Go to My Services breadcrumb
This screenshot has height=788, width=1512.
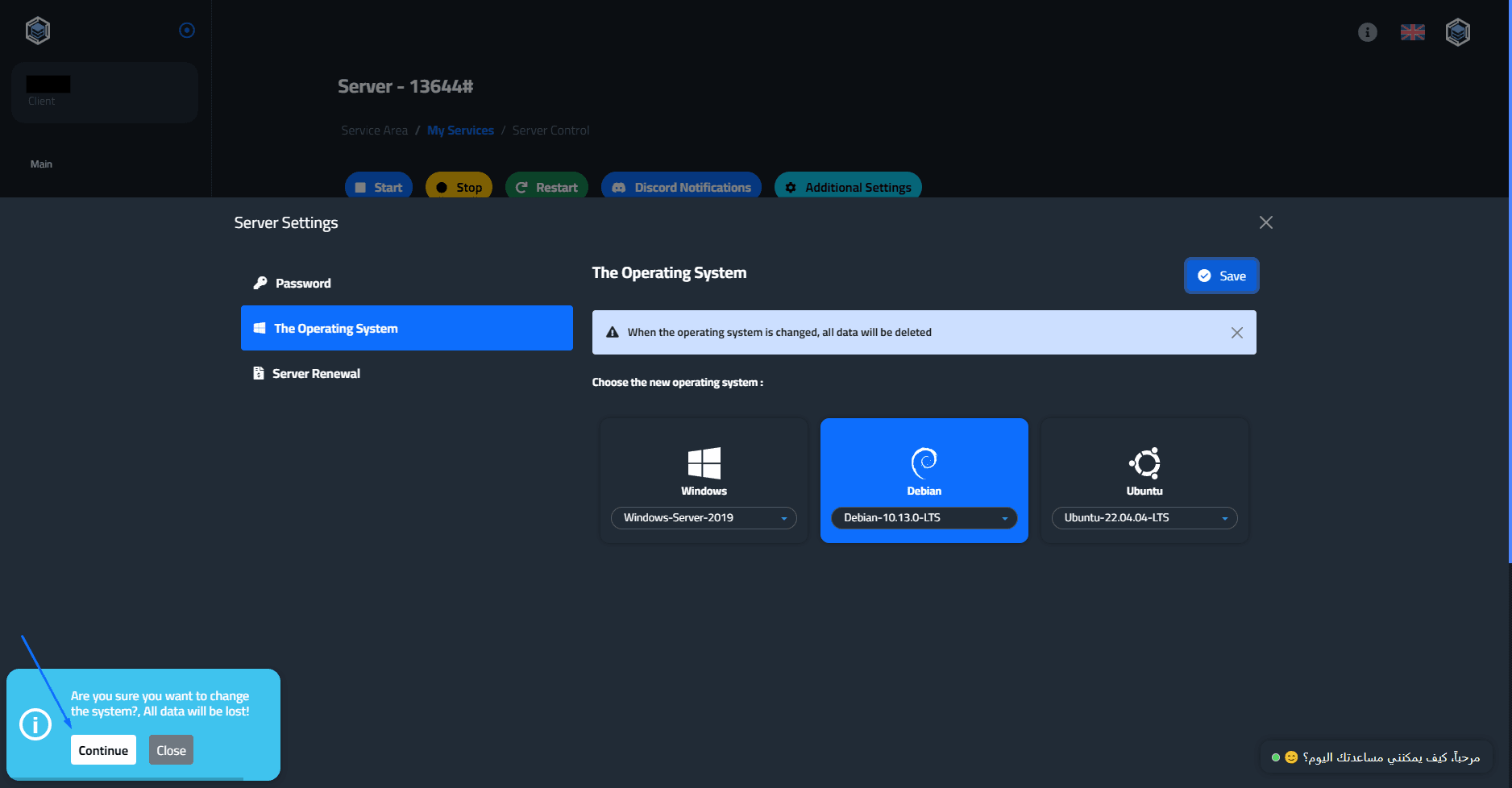click(460, 131)
